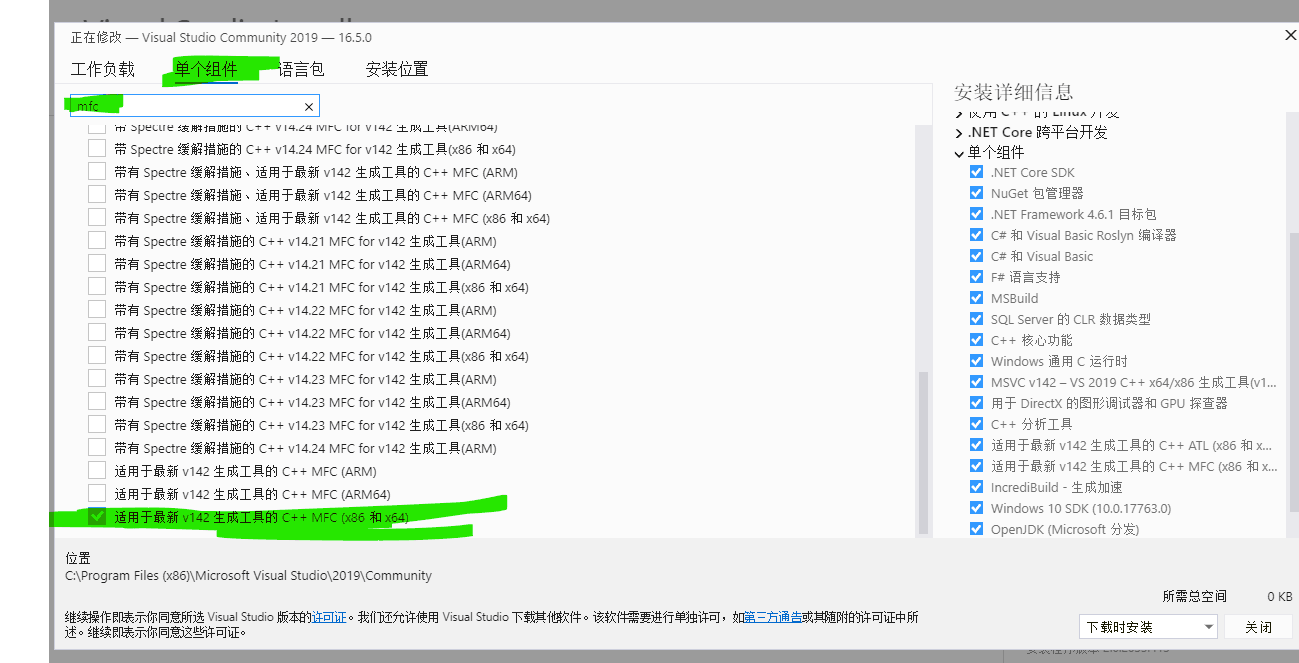The height and width of the screenshot is (663, 1299).
Task: Uncheck .NET Framework 4.6.1 目标包
Action: tap(976, 214)
